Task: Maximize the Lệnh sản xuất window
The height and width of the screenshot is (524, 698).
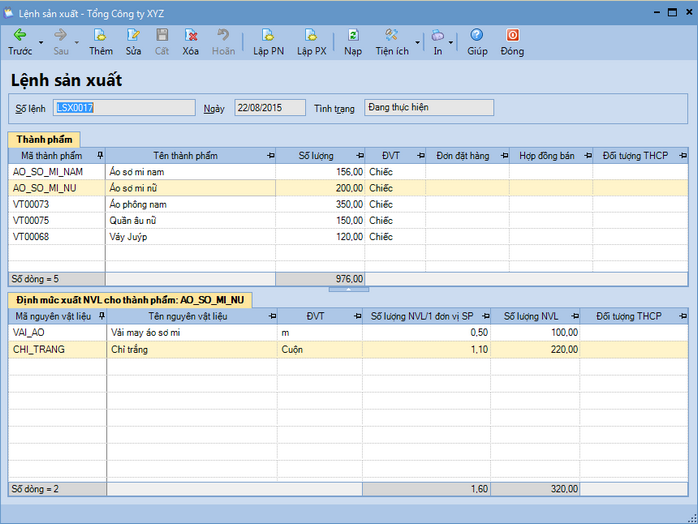Action: (x=672, y=12)
